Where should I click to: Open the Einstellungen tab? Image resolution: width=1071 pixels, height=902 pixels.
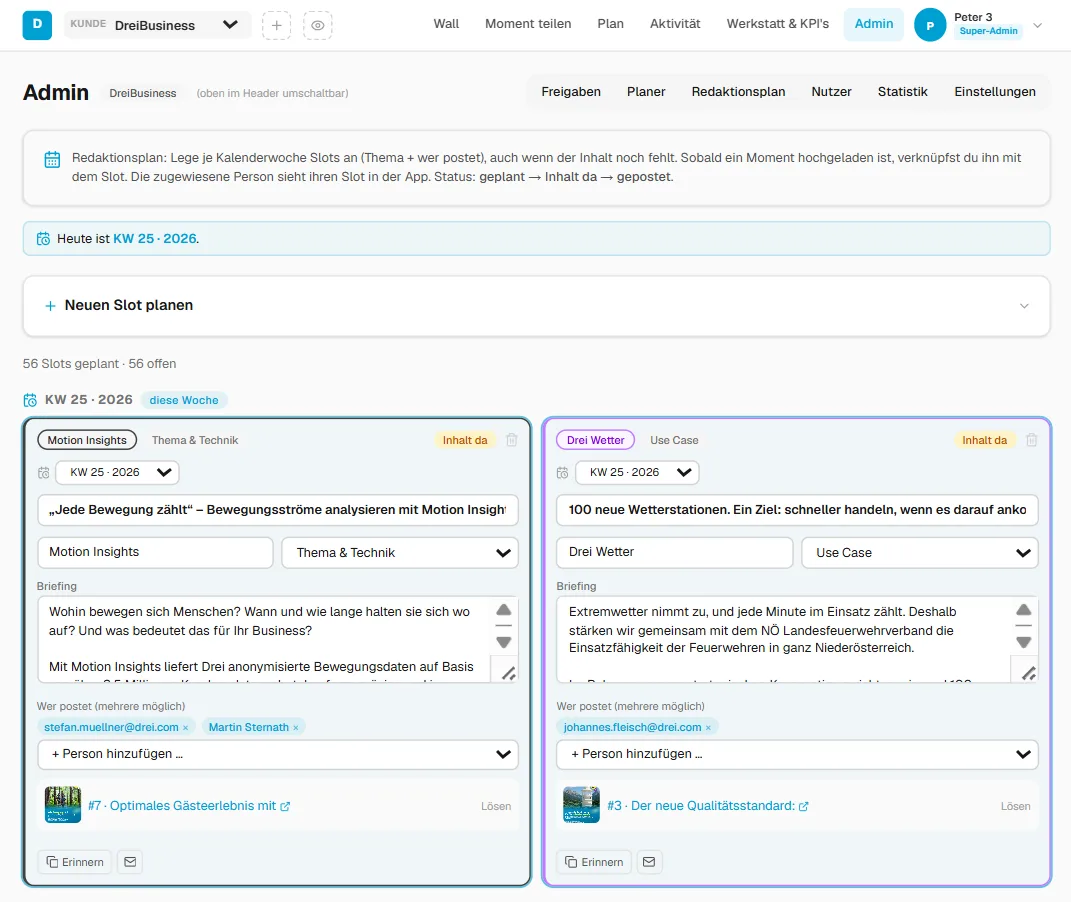tap(994, 91)
